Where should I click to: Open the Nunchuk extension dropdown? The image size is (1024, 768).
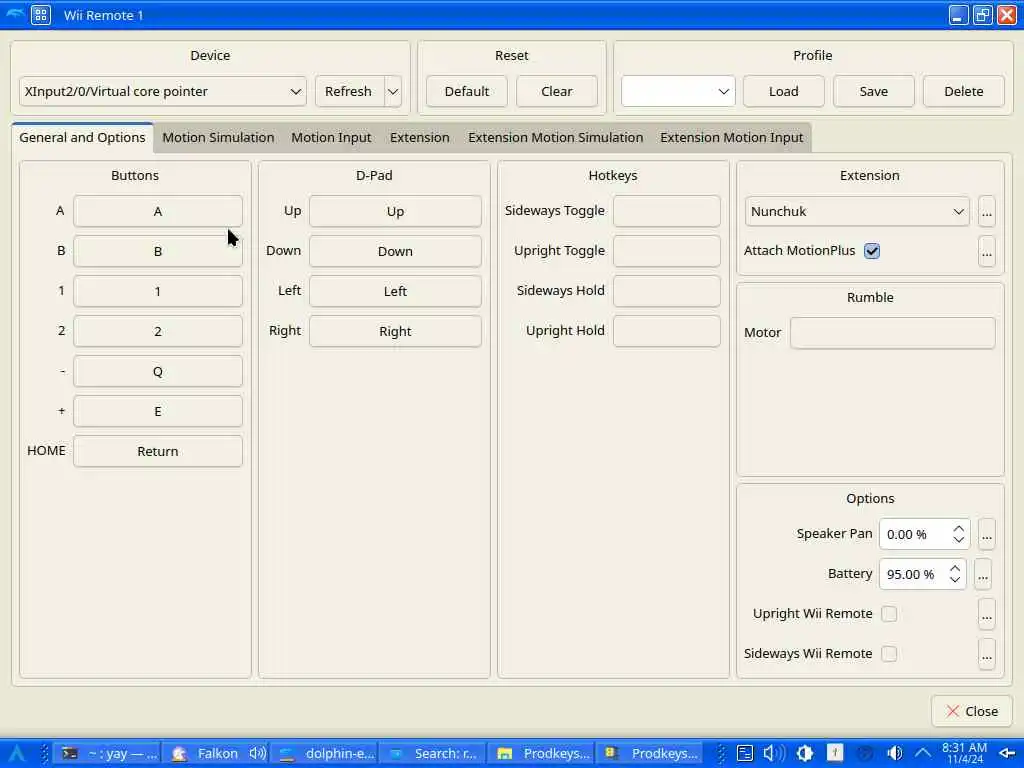[x=857, y=212]
